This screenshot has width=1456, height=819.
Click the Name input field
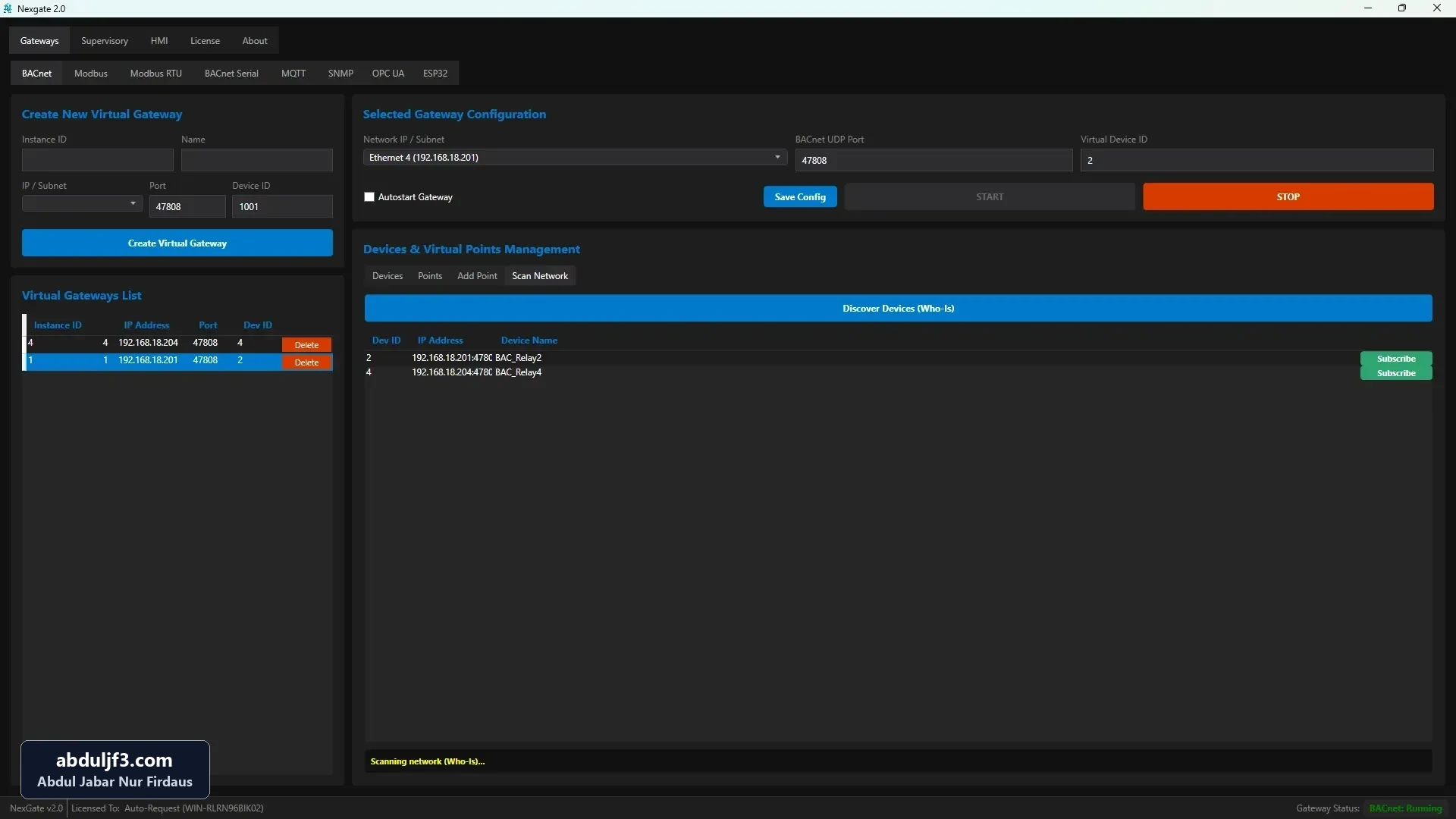point(257,160)
